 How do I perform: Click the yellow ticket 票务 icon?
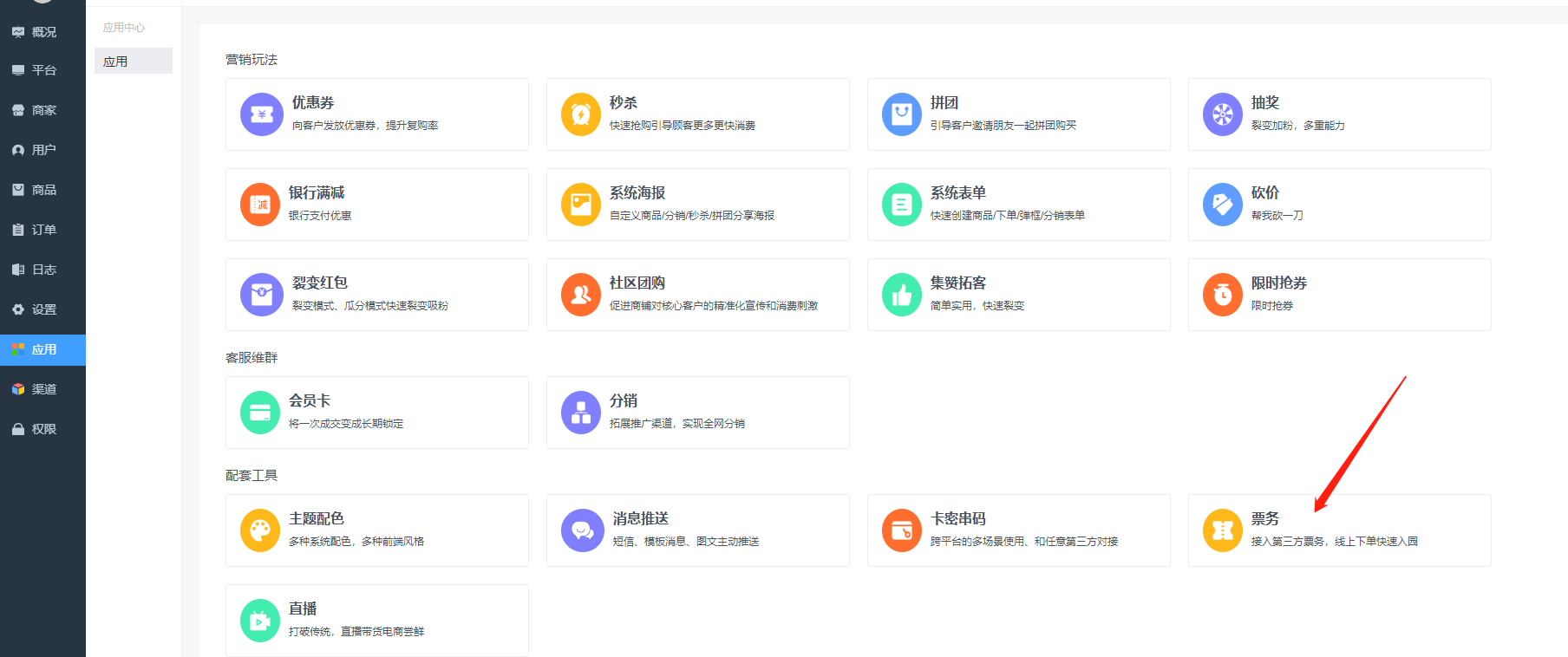[1223, 530]
